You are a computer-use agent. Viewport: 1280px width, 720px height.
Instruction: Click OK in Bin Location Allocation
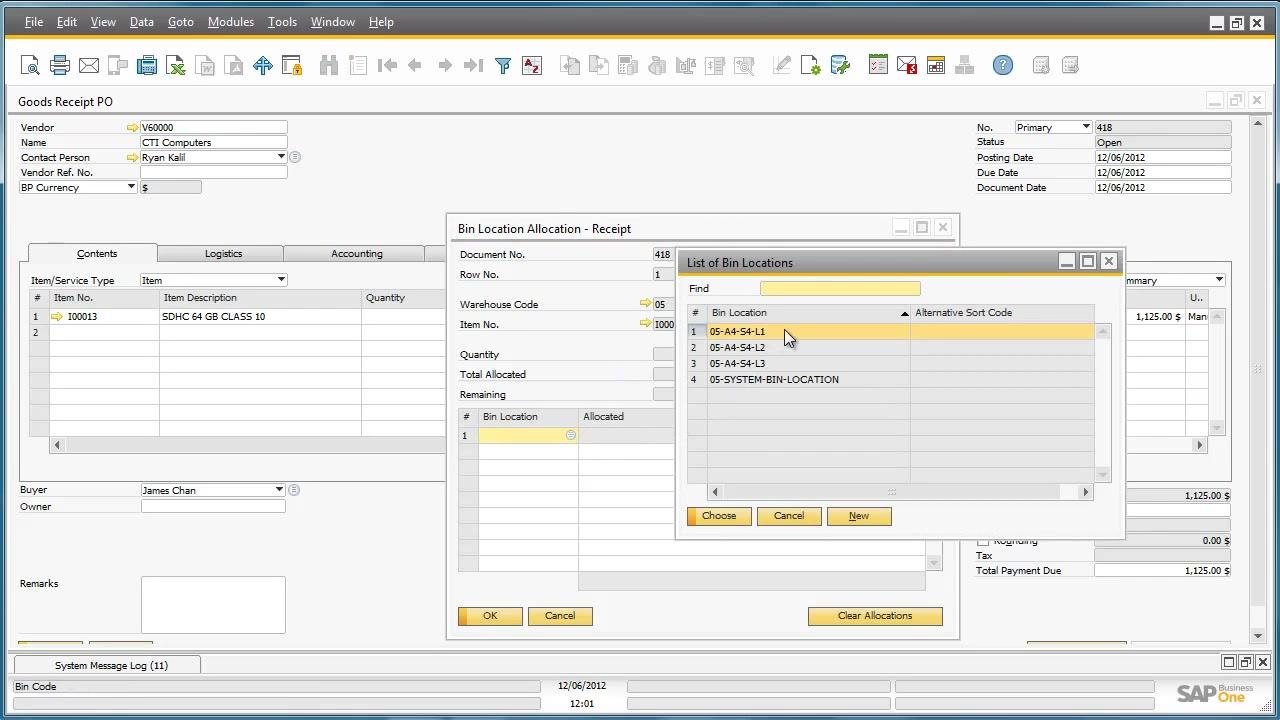[x=490, y=616]
